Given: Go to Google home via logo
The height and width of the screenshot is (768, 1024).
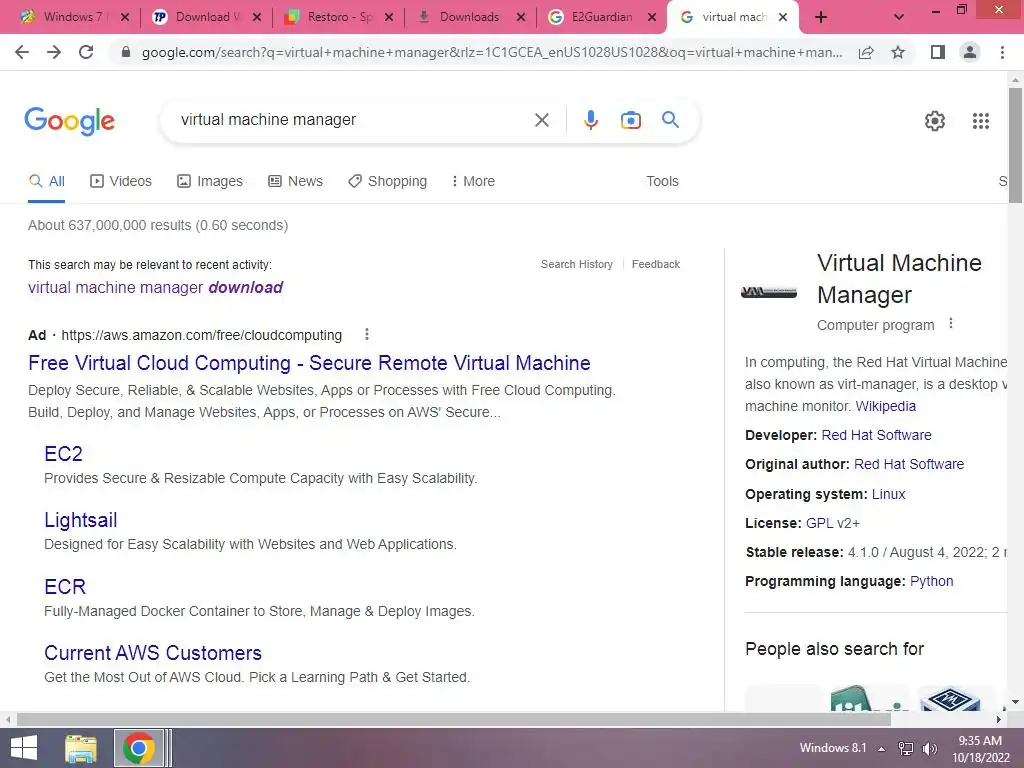Looking at the screenshot, I should click(x=70, y=121).
